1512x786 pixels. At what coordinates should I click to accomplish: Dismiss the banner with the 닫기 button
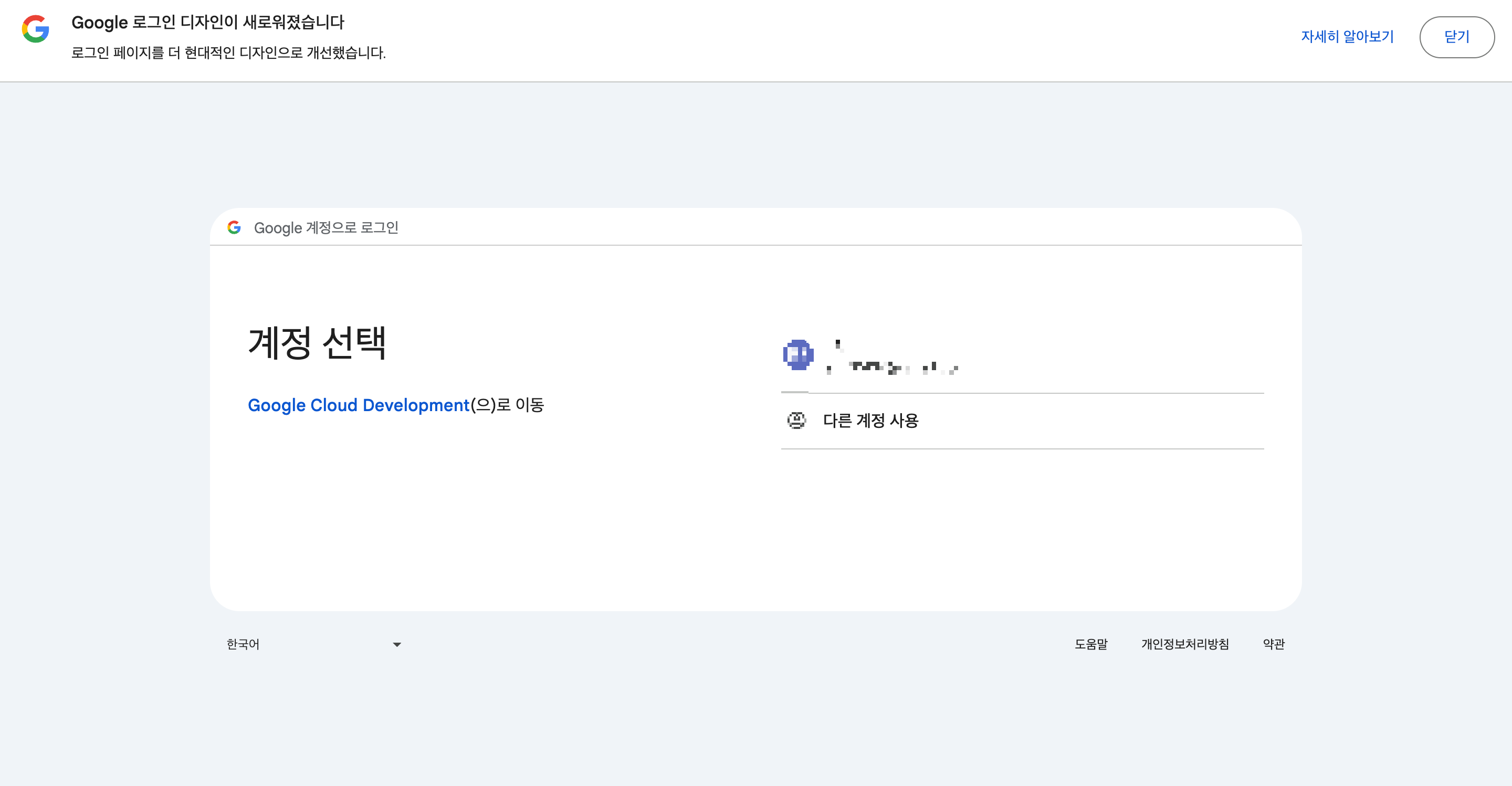pos(1457,37)
